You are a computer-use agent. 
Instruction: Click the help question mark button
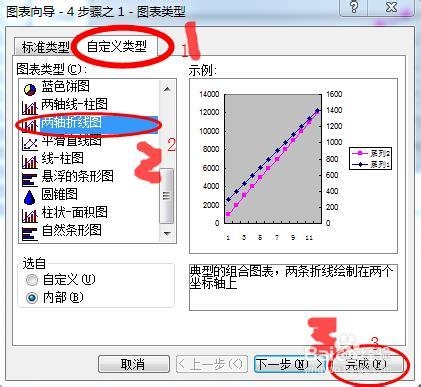[x=354, y=7]
